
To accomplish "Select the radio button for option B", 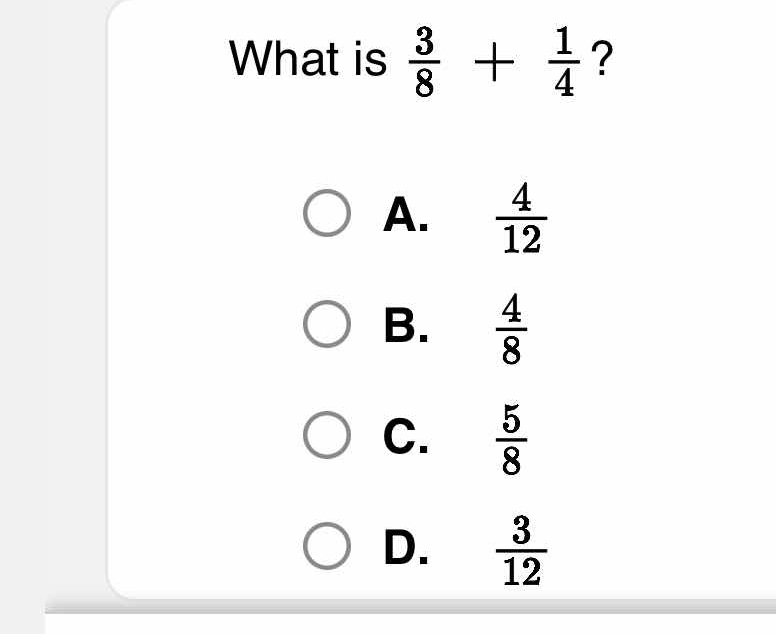I will 327,324.
